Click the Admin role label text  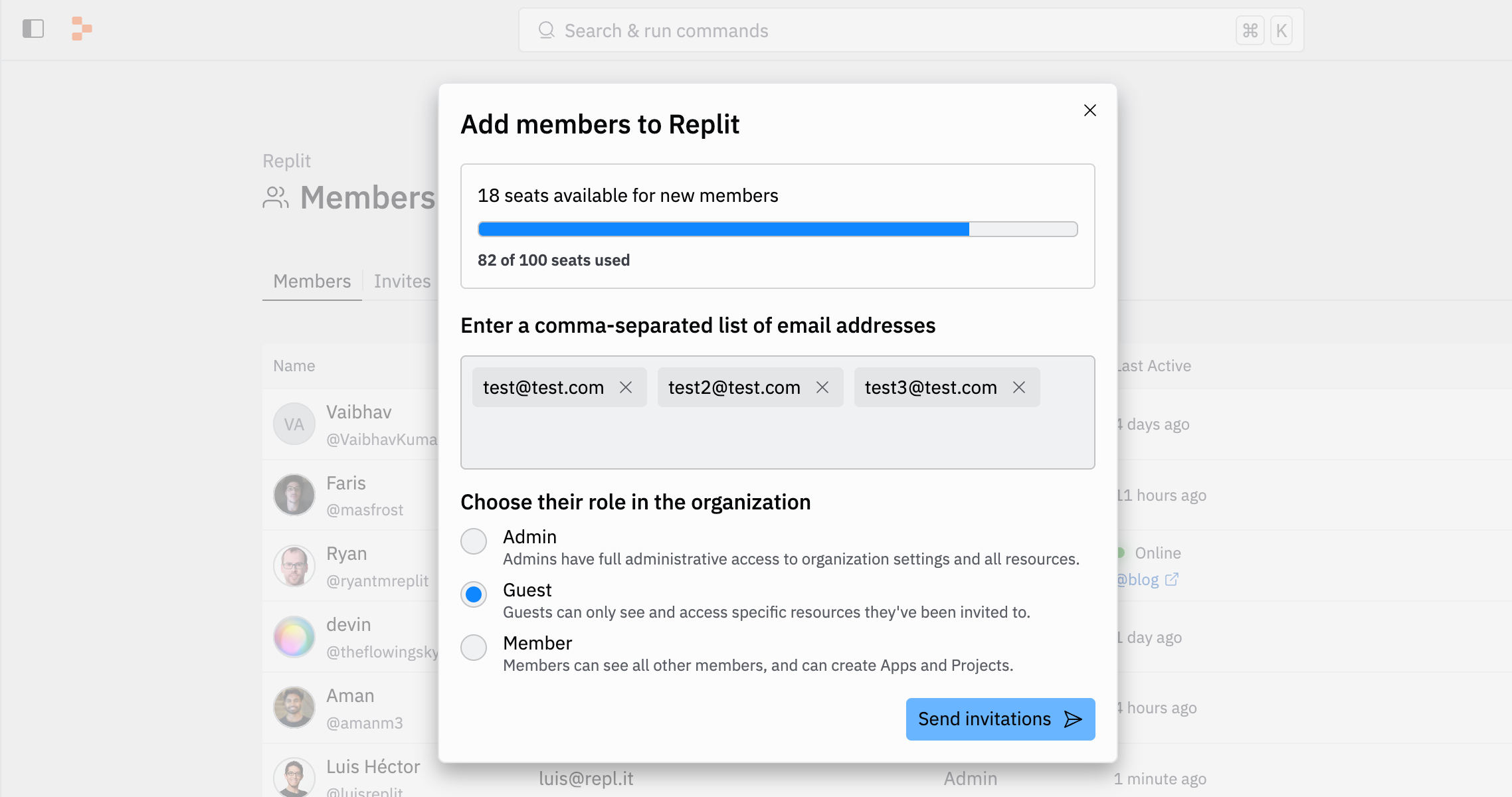click(530, 537)
